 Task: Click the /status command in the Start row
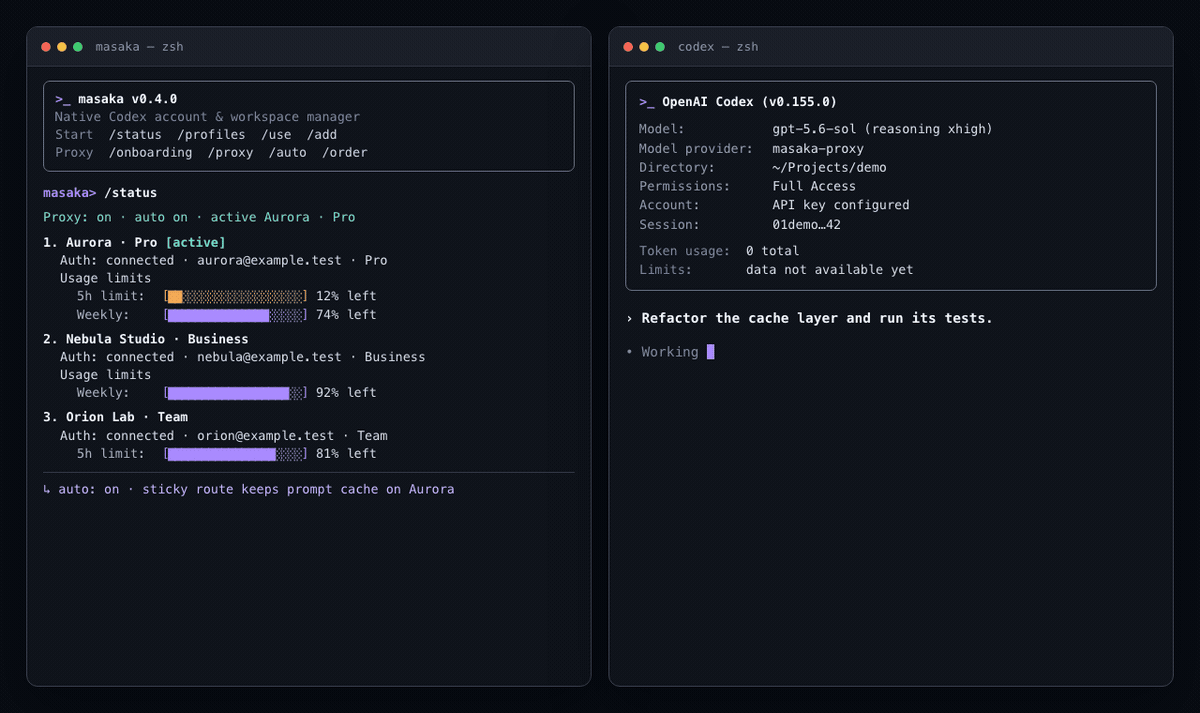135,135
